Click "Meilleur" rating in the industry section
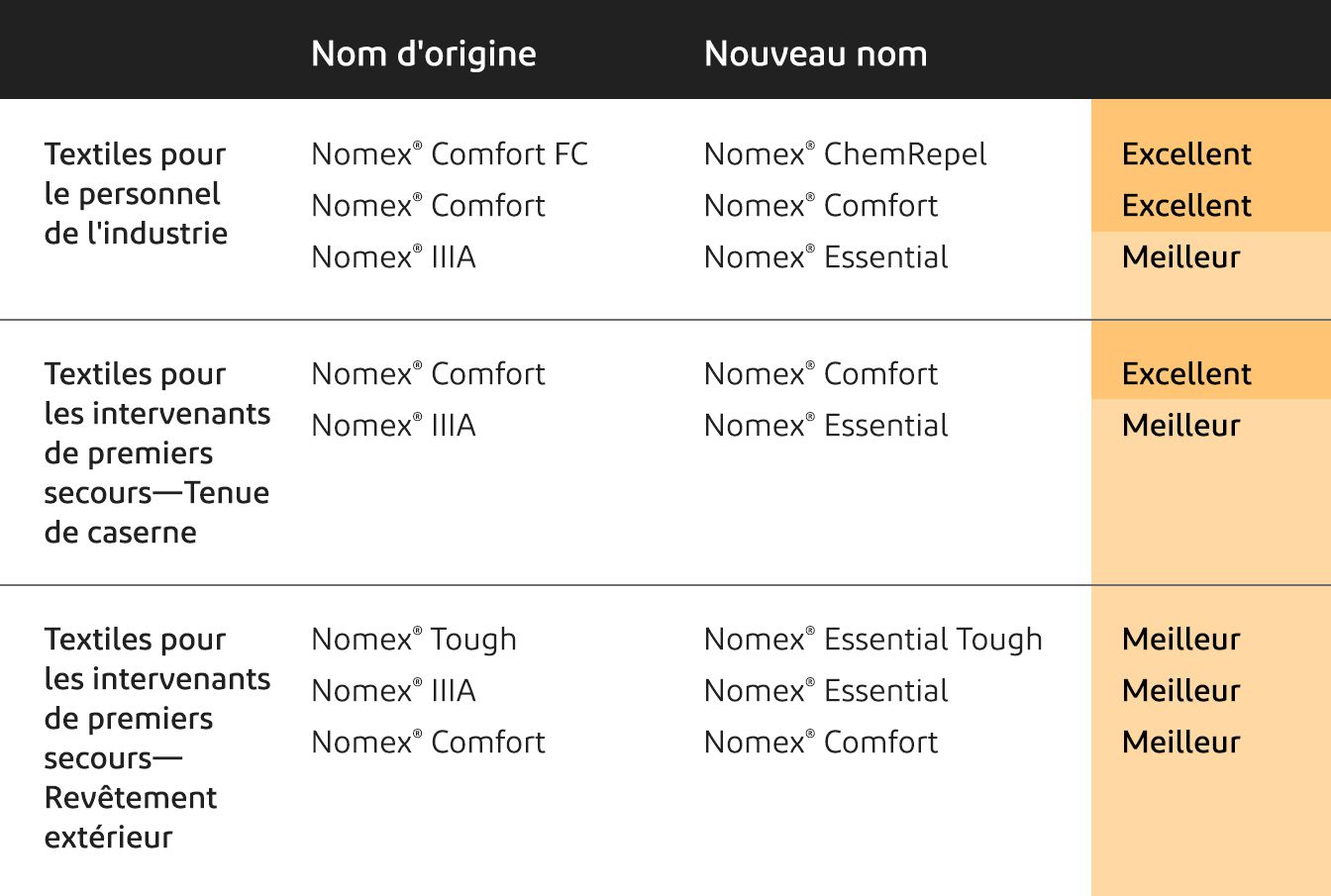 coord(1180,257)
